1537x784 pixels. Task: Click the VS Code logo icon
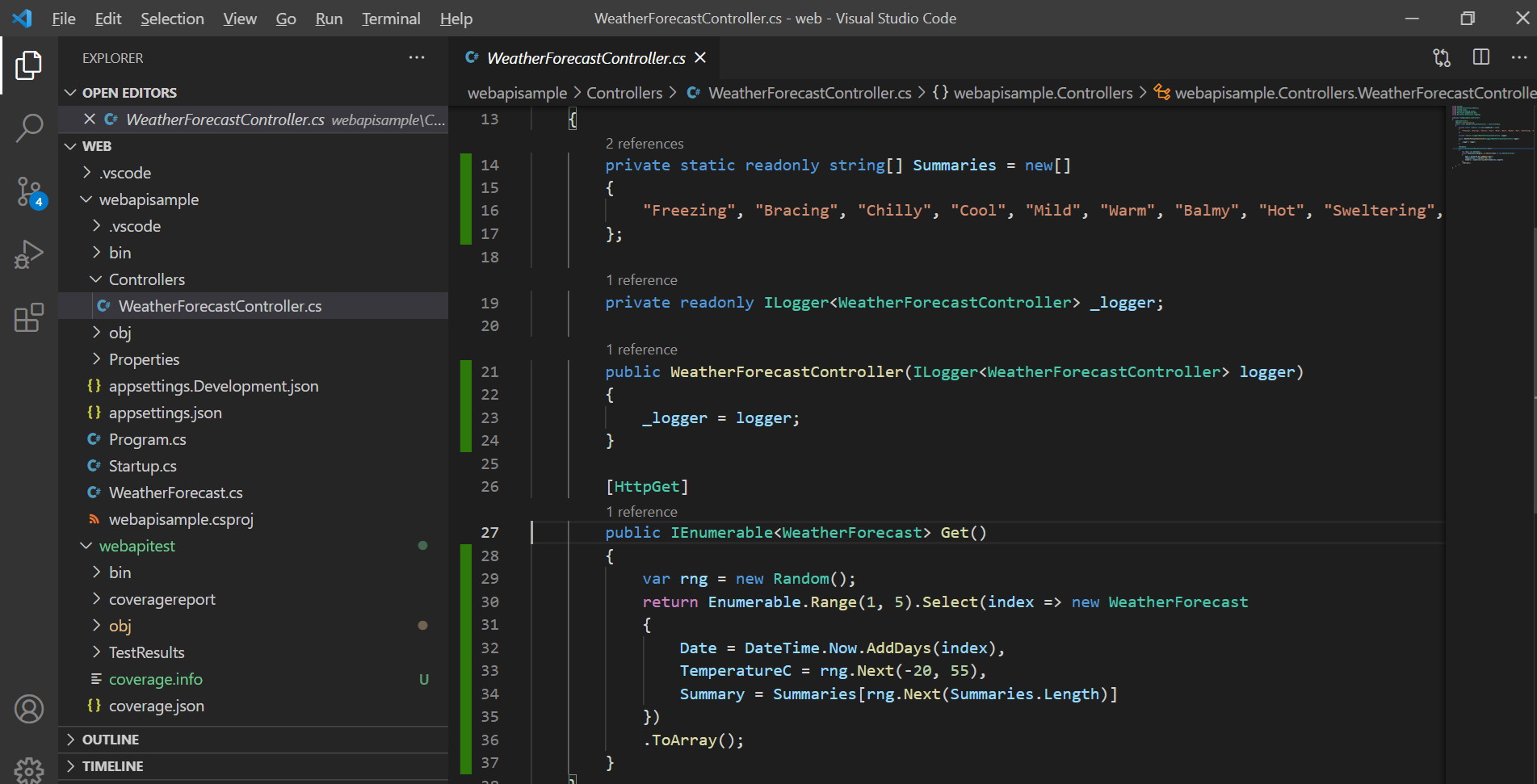click(23, 18)
